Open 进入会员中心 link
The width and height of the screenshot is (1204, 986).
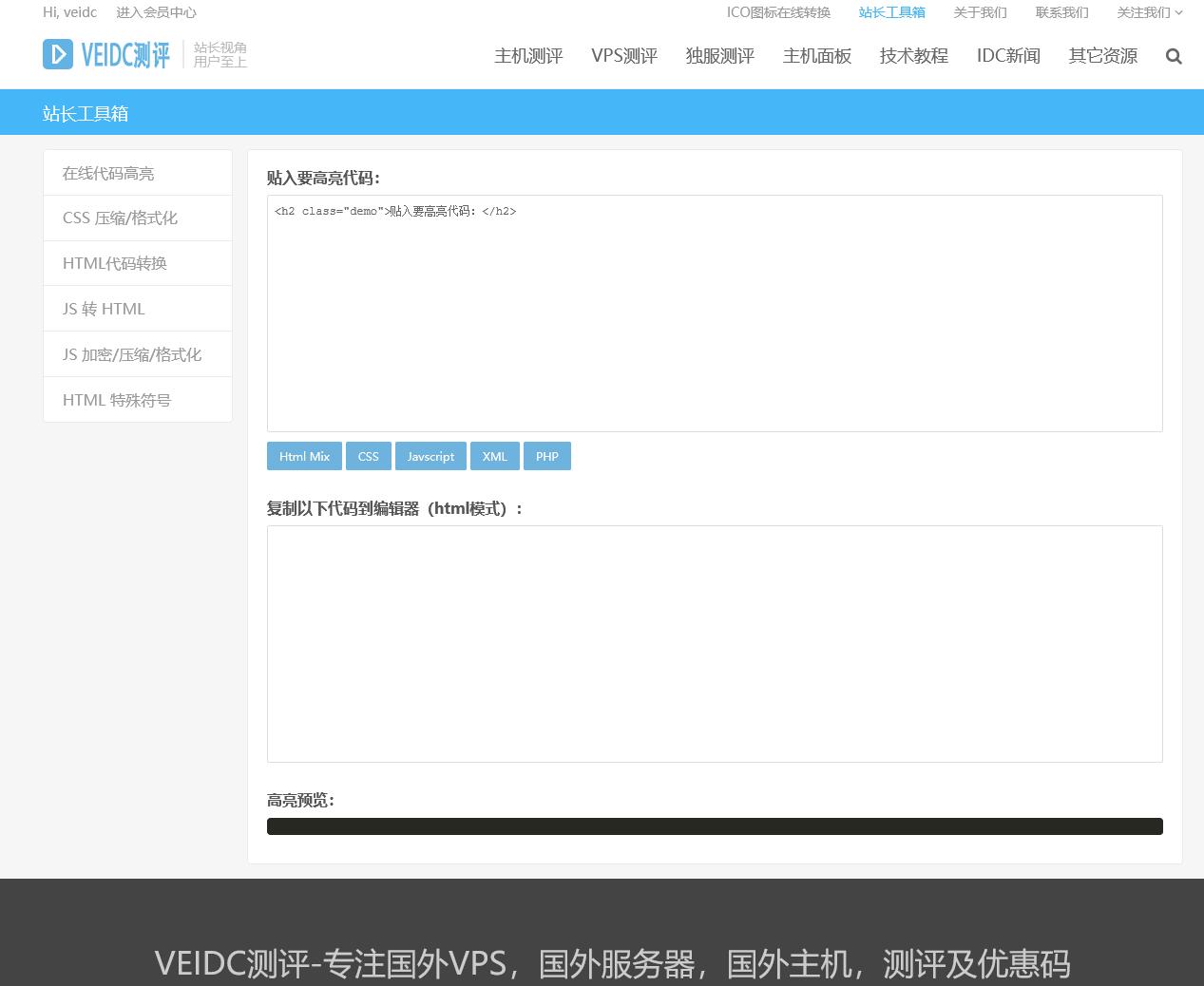[x=156, y=12]
